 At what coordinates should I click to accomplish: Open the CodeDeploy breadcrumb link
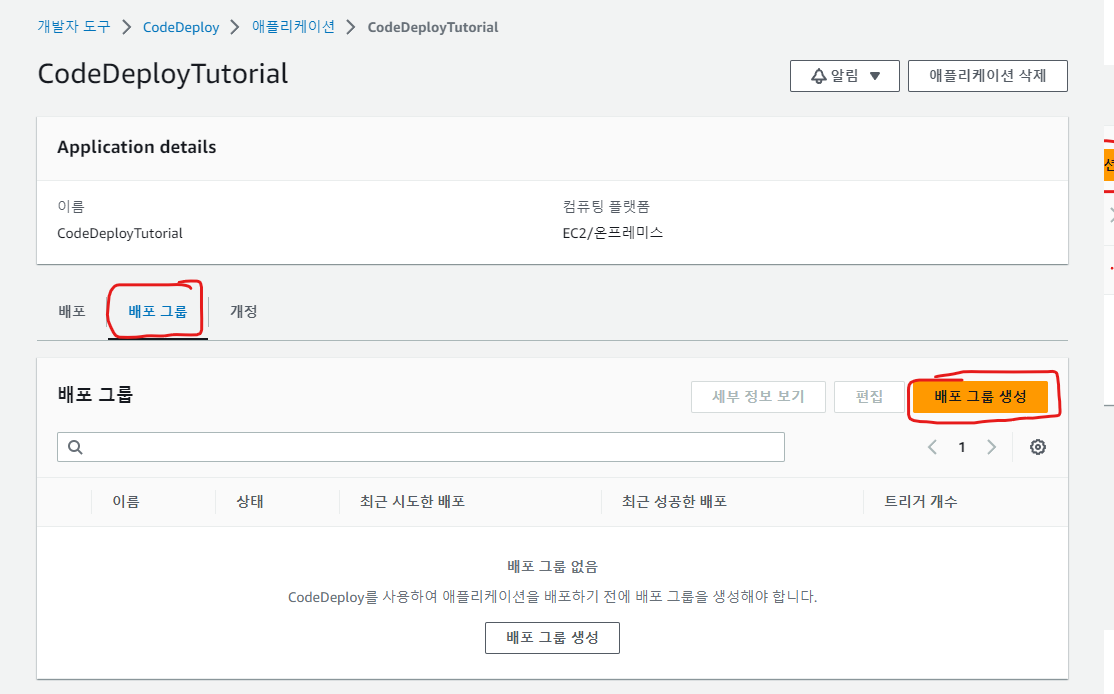pos(181,27)
